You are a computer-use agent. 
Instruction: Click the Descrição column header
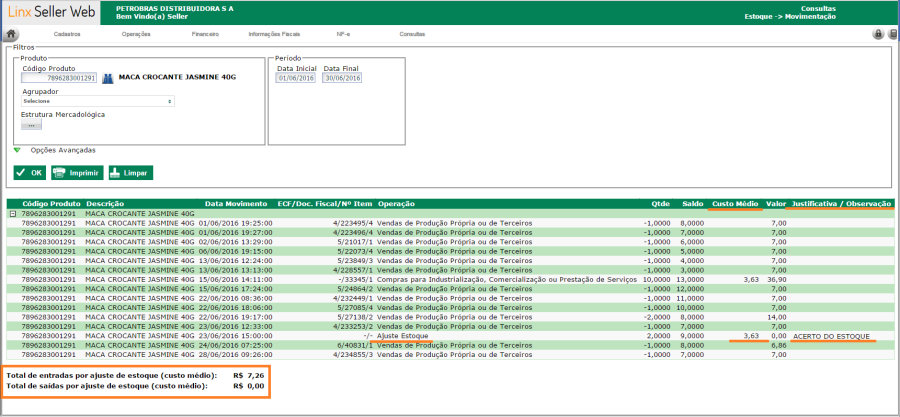[x=104, y=204]
